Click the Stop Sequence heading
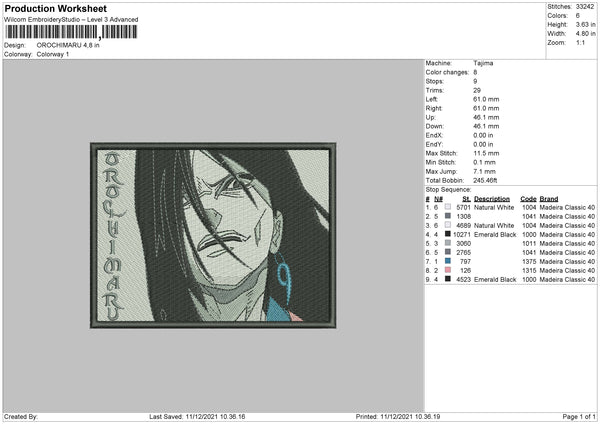This screenshot has height=424, width=600. coord(448,190)
